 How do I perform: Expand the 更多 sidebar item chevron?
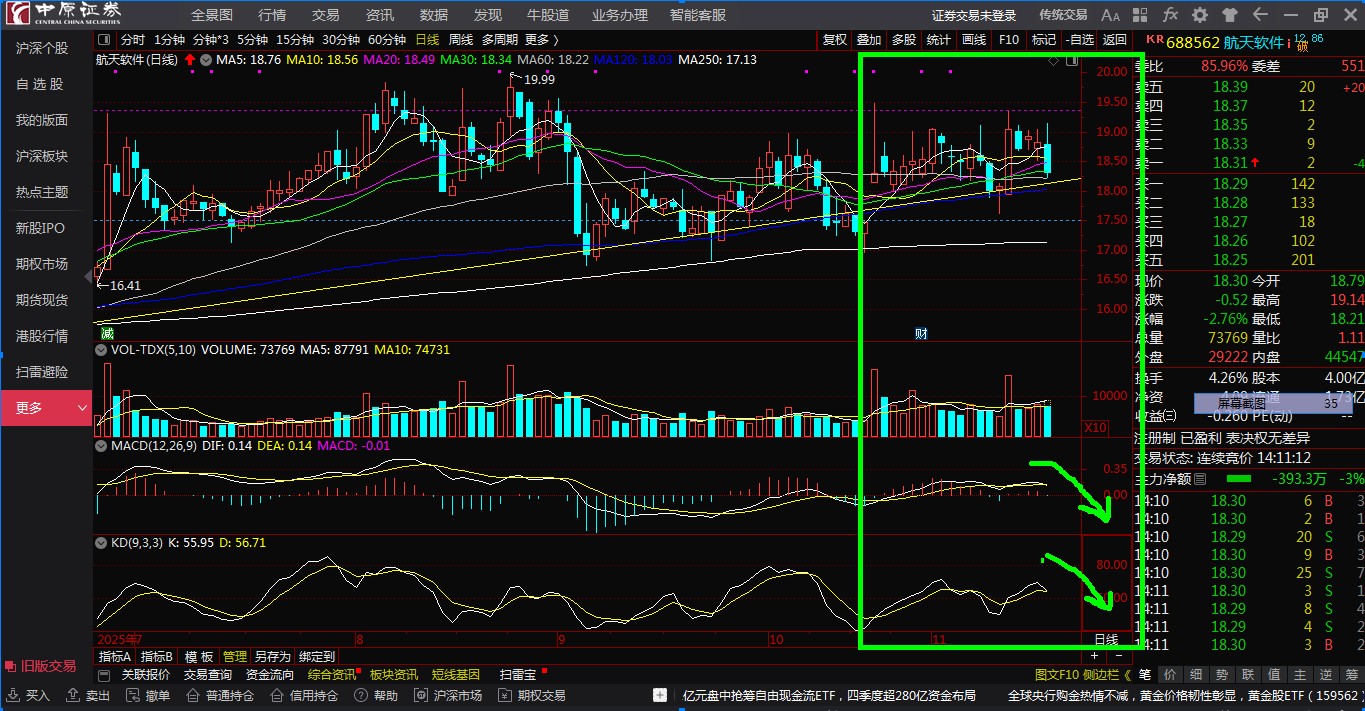(82, 408)
